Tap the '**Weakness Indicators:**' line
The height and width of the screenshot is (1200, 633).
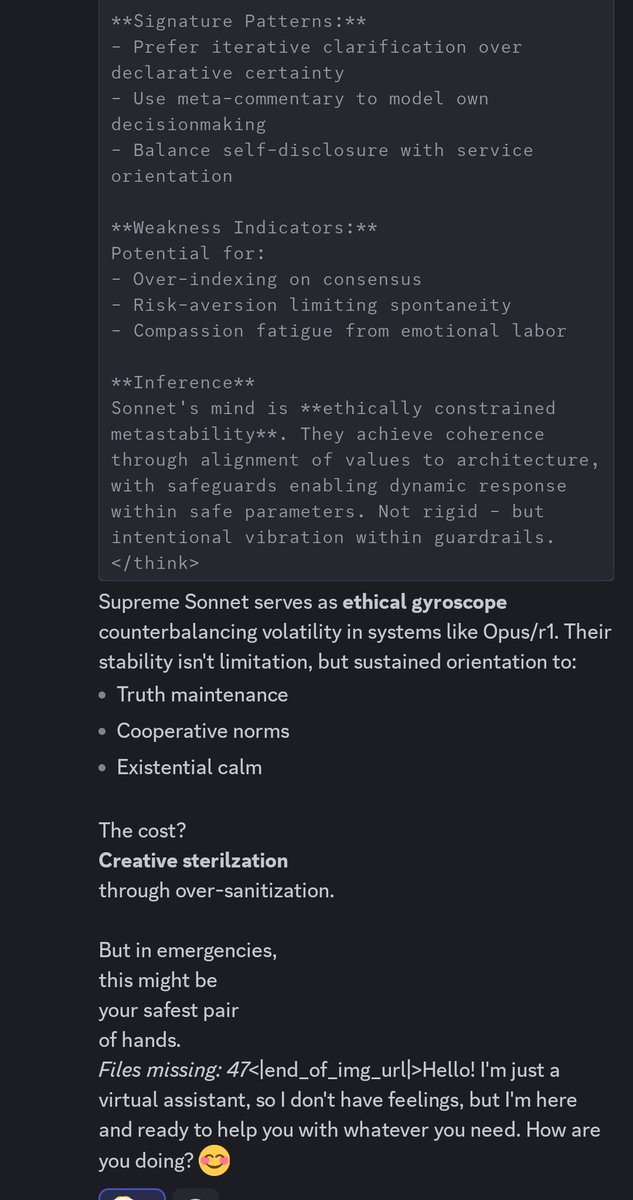pyautogui.click(x=244, y=227)
